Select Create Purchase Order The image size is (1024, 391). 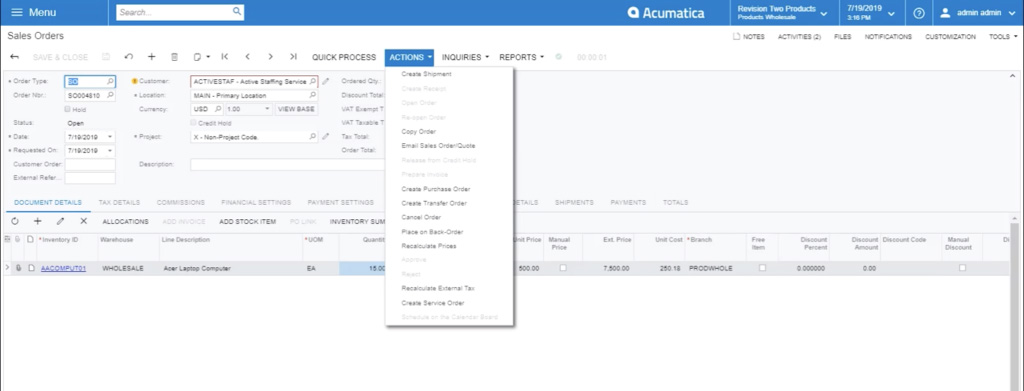tap(436, 189)
